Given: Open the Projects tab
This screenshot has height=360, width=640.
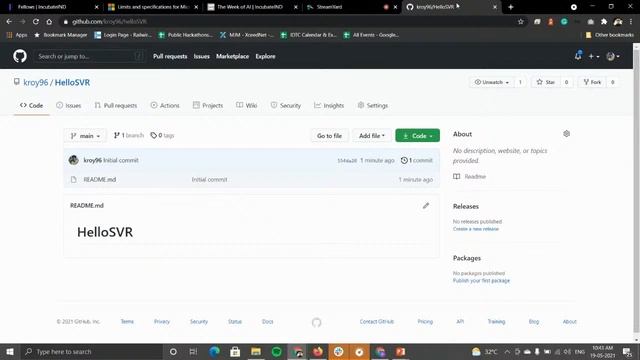Looking at the screenshot, I should 208,105.
